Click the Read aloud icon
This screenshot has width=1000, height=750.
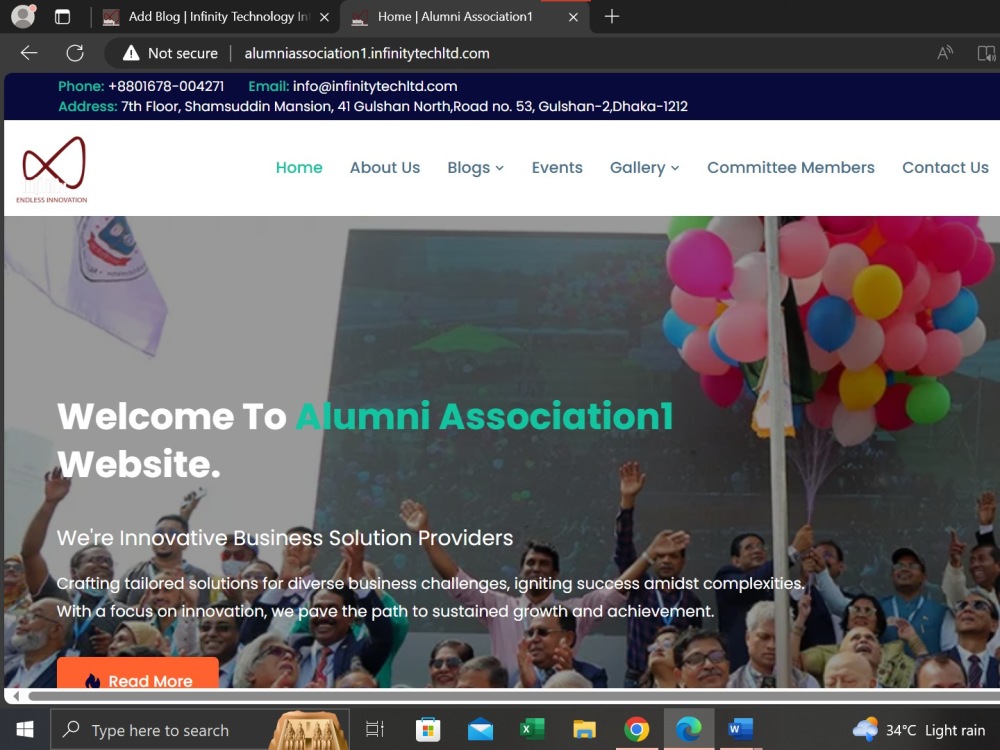coord(945,53)
